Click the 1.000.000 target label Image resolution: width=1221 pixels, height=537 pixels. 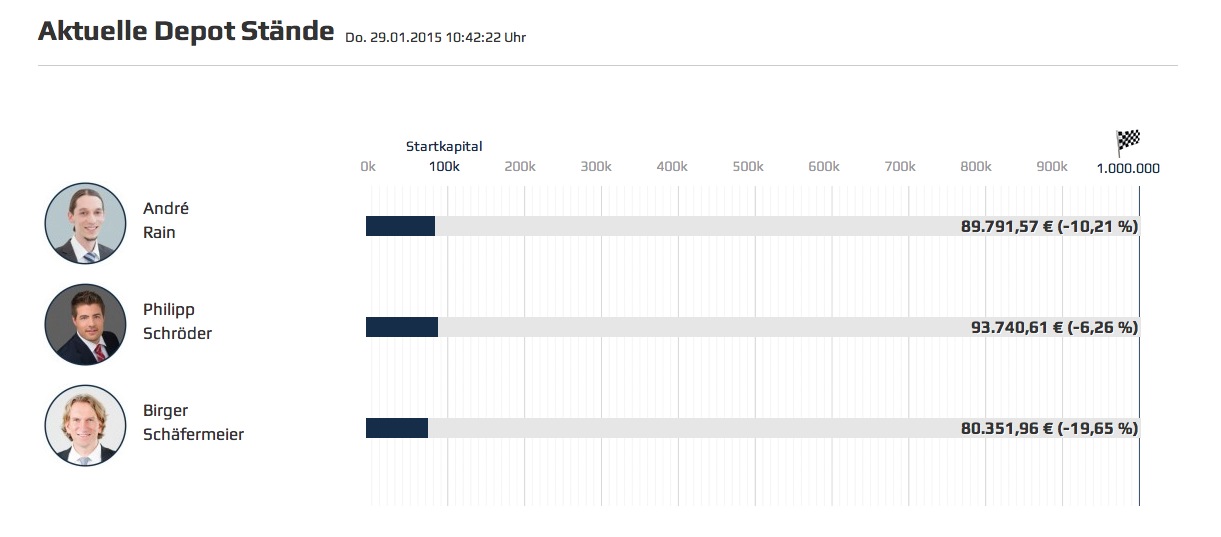click(1128, 168)
